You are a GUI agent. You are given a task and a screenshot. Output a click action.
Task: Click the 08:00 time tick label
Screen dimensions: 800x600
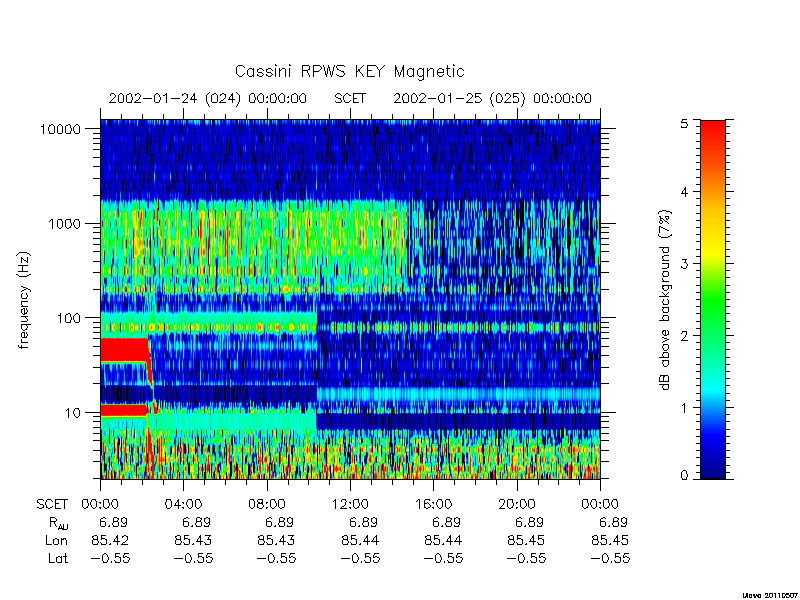pos(267,505)
